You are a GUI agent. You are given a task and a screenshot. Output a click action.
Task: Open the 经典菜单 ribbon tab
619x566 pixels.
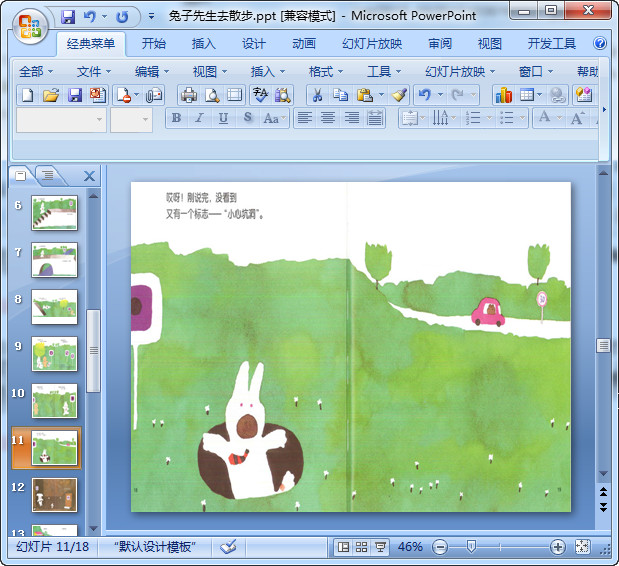point(91,43)
